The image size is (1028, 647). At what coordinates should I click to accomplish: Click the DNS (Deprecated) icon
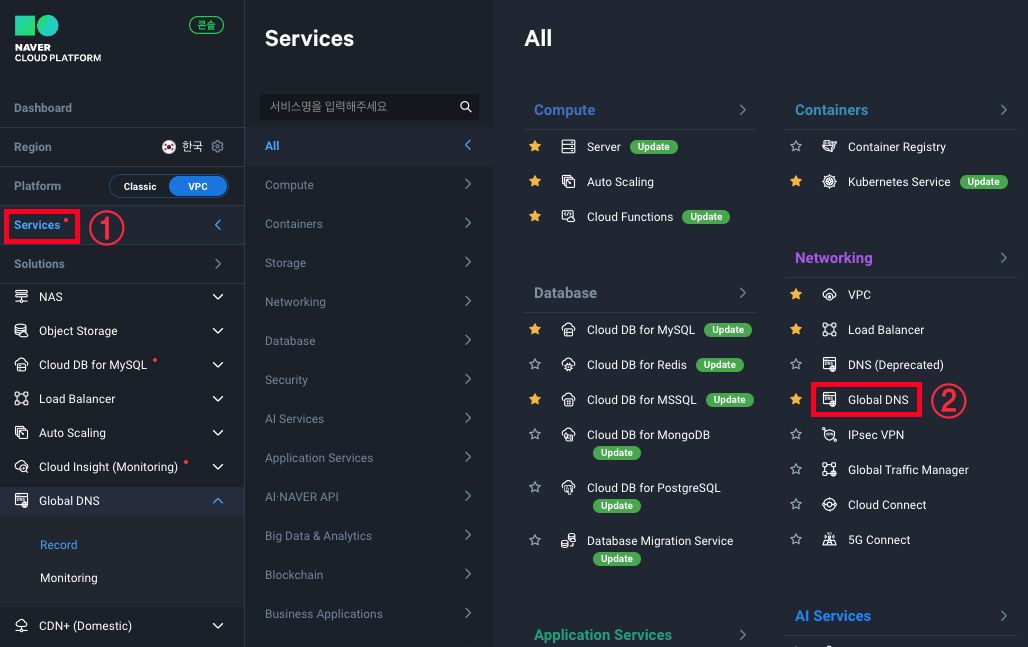coord(829,364)
